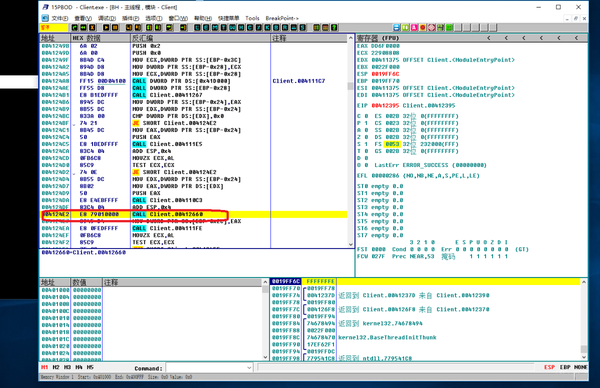Click the Execute Till Return toolbar icon
The image size is (600, 388).
tap(169, 28)
